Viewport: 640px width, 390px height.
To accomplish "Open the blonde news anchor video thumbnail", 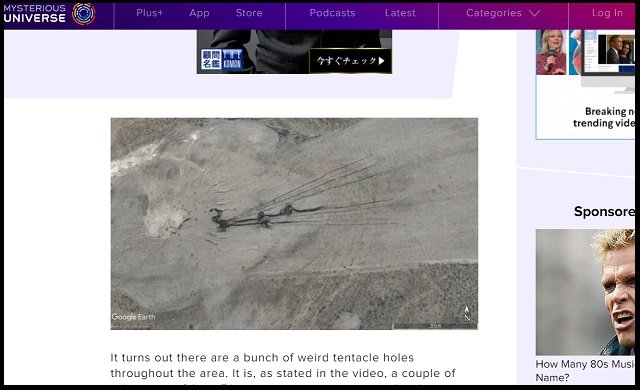I will tap(551, 52).
